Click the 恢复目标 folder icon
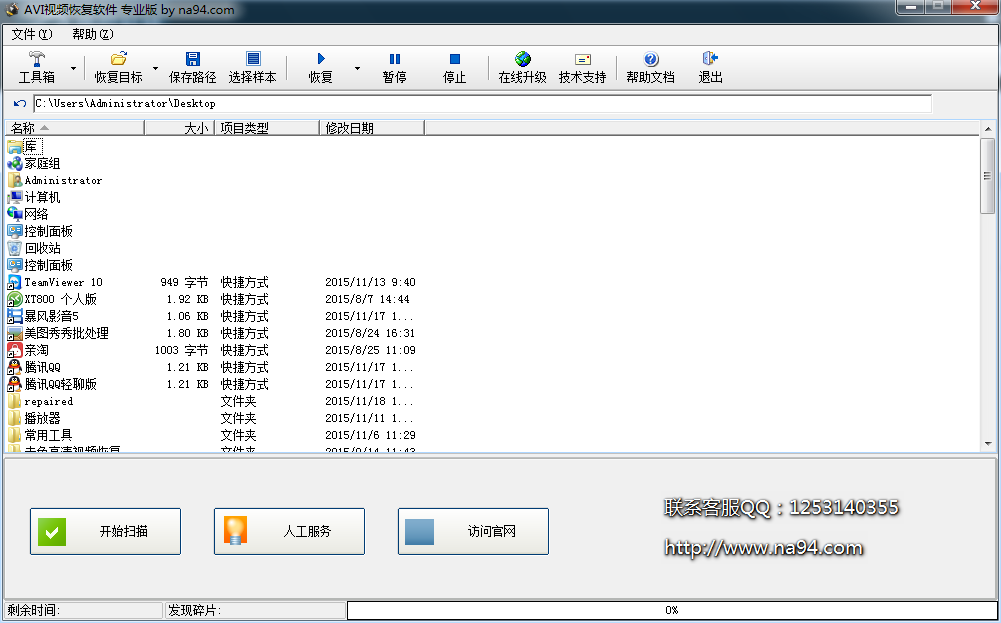1001x623 pixels. (x=118, y=60)
